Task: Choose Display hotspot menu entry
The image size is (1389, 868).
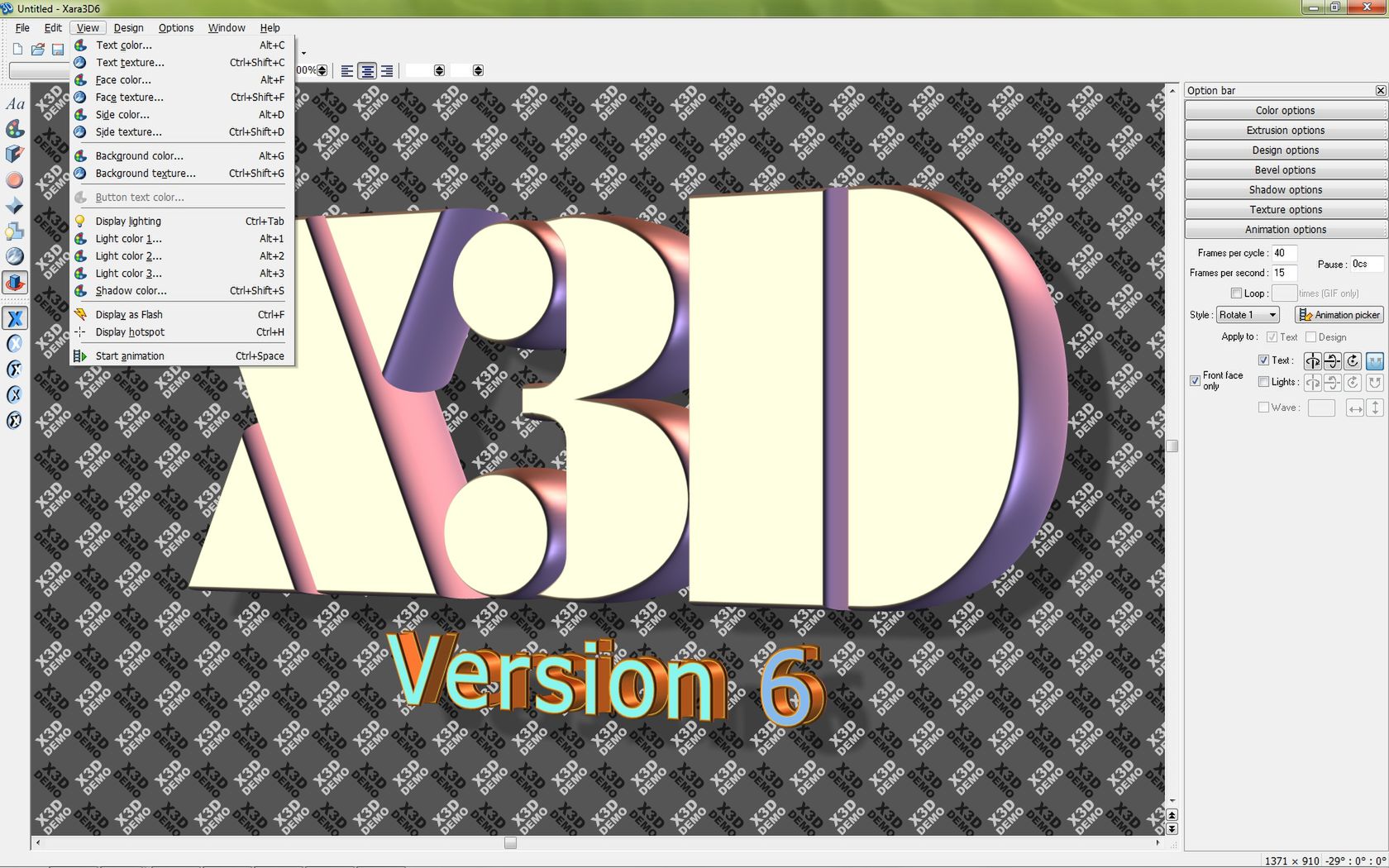Action: tap(182, 332)
